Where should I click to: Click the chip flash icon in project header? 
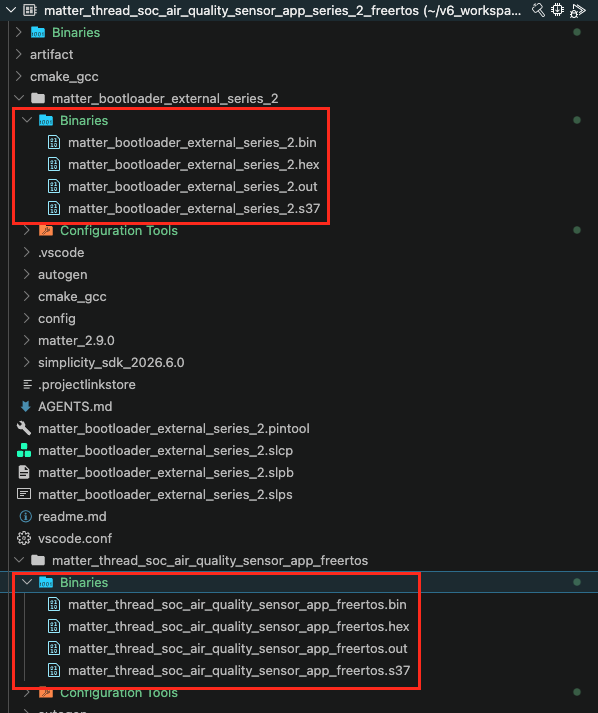[558, 10]
